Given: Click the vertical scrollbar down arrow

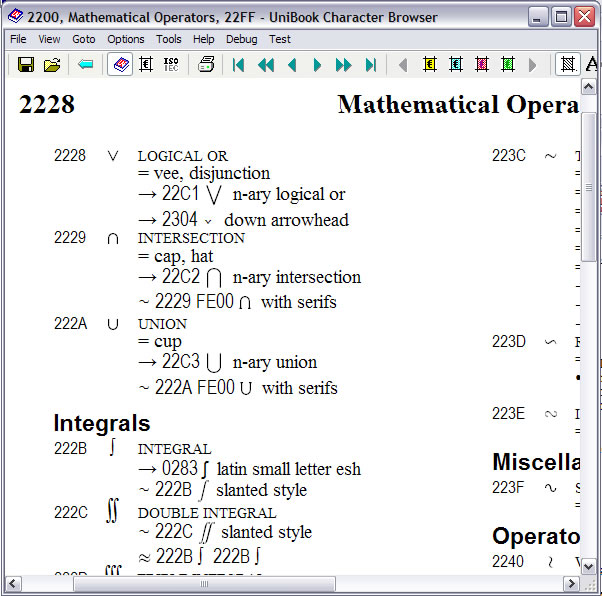Looking at the screenshot, I should (590, 565).
